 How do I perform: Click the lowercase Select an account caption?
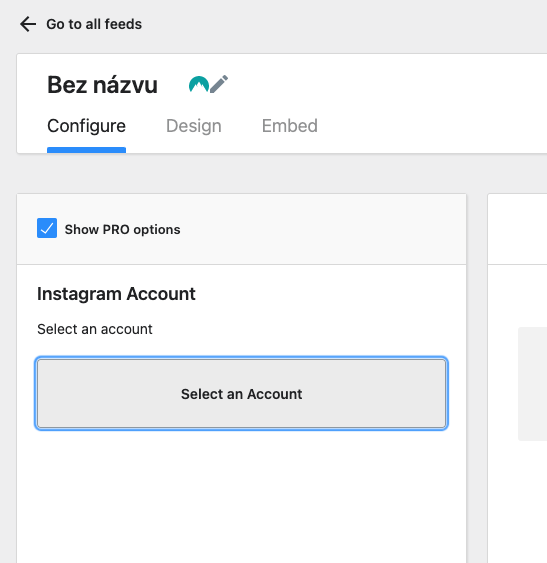(x=95, y=329)
